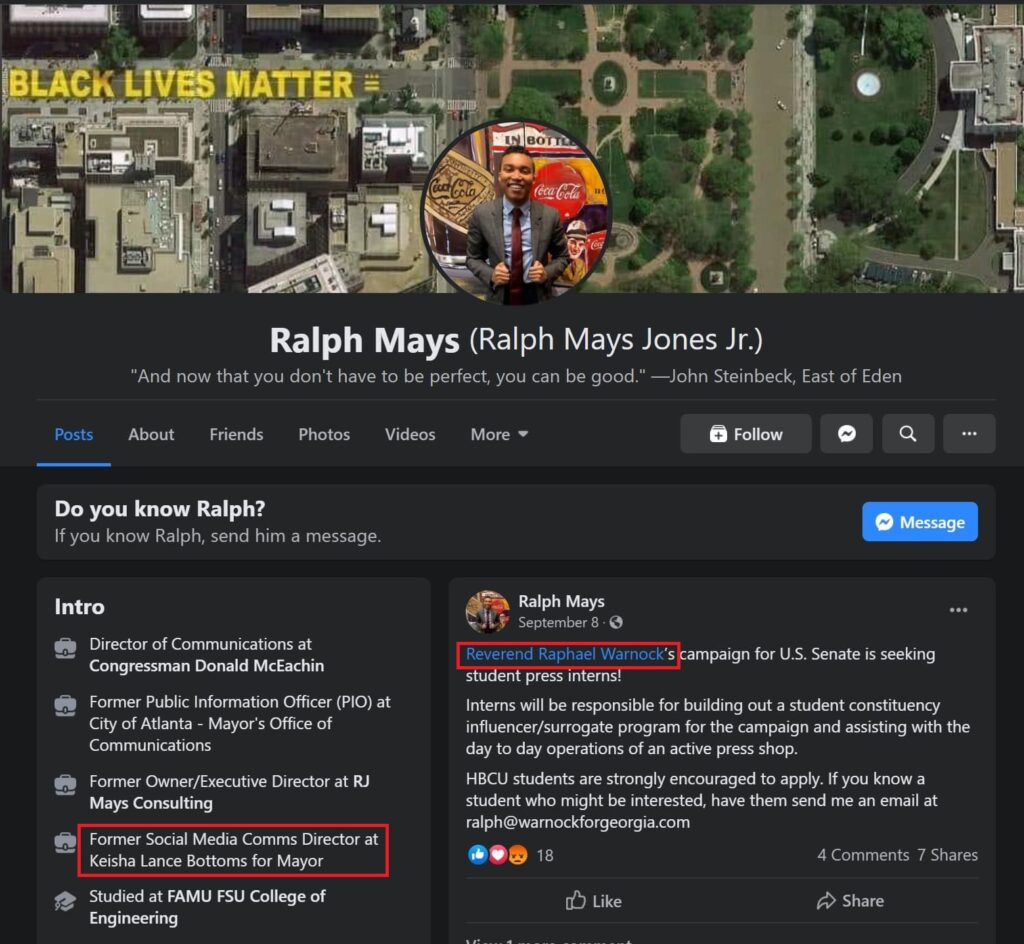The height and width of the screenshot is (944, 1024).
Task: Open post options three-dot menu
Action: (x=958, y=610)
